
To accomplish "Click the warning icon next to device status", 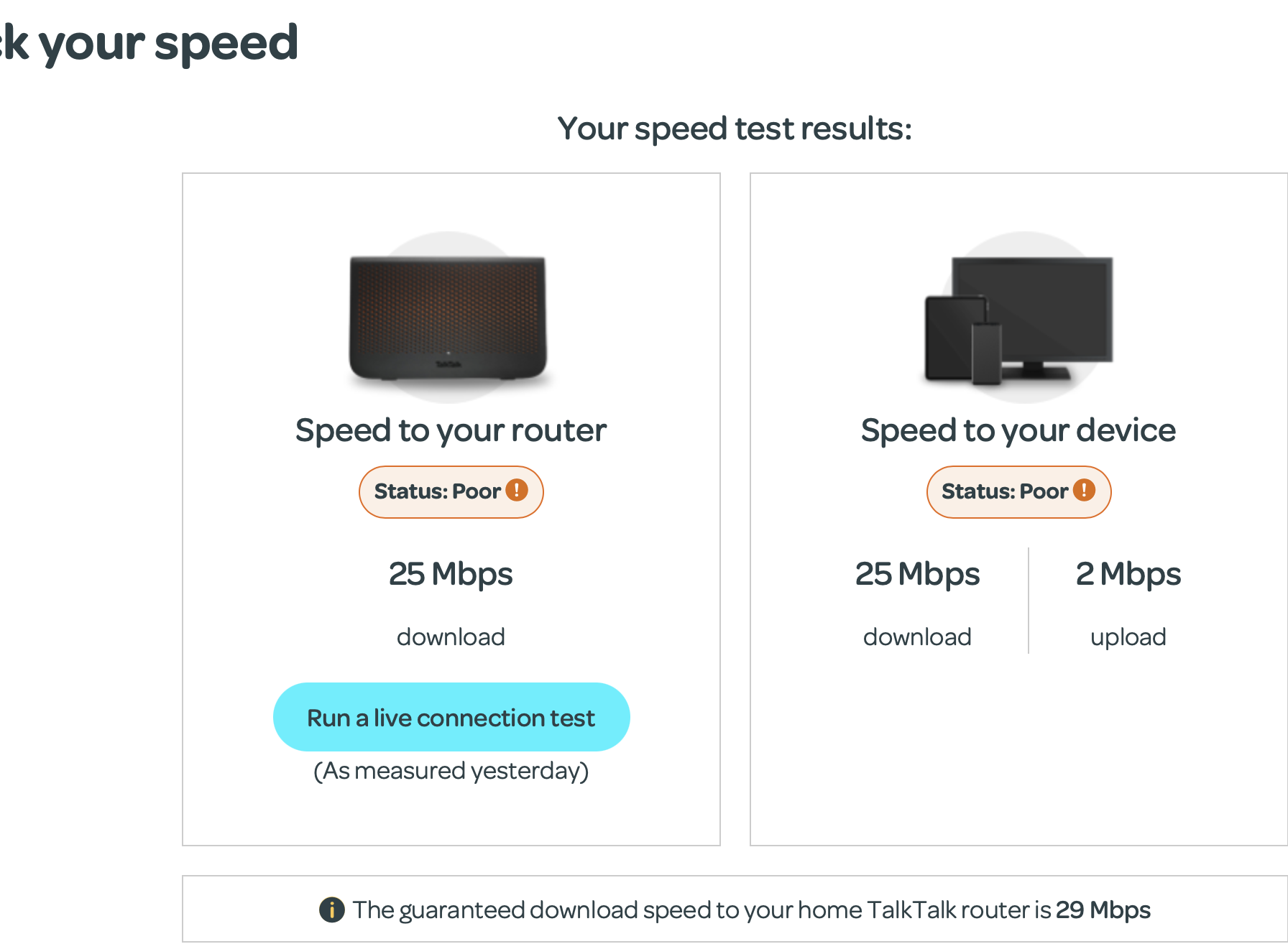I will (1084, 491).
